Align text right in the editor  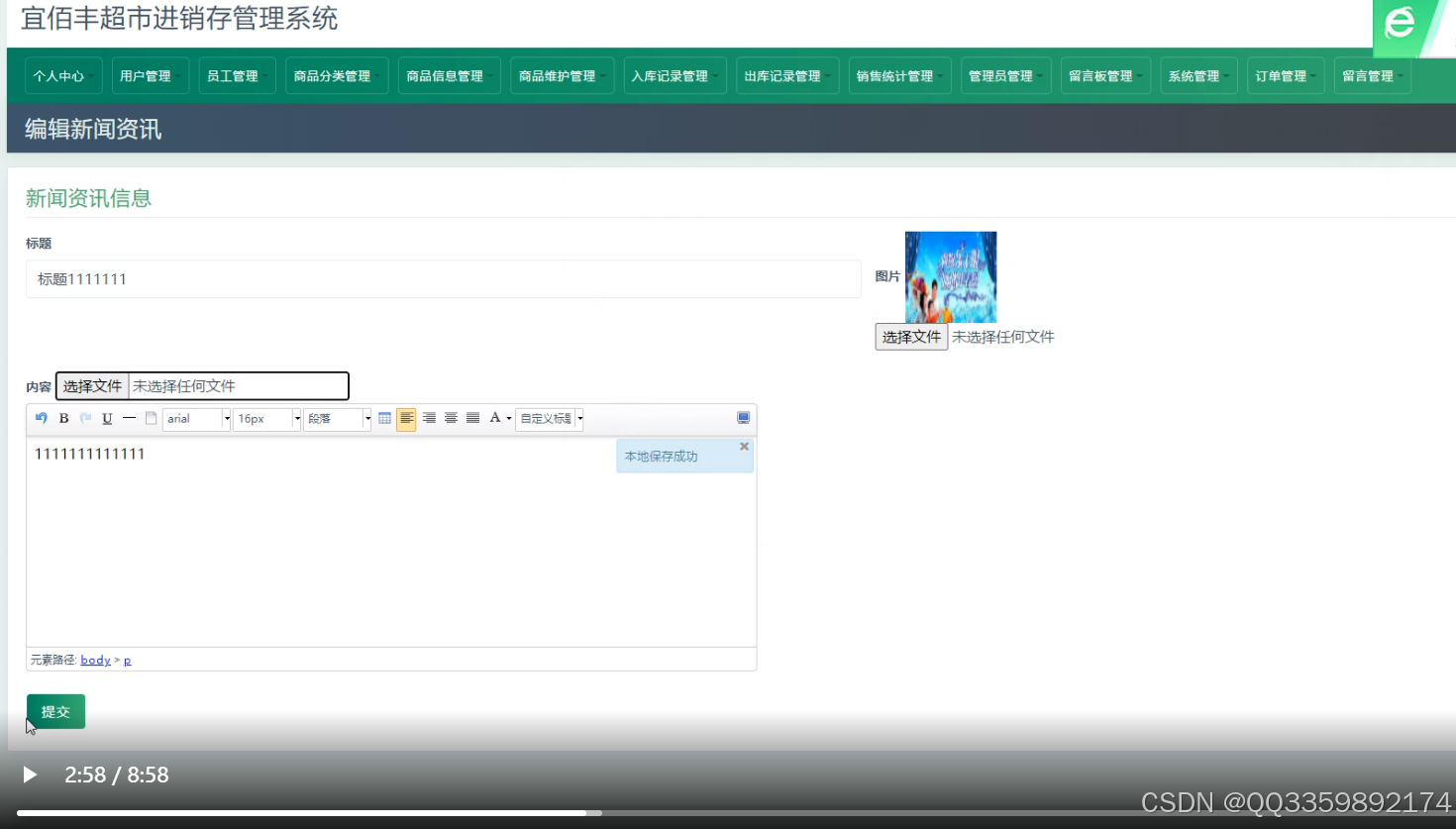pos(429,418)
